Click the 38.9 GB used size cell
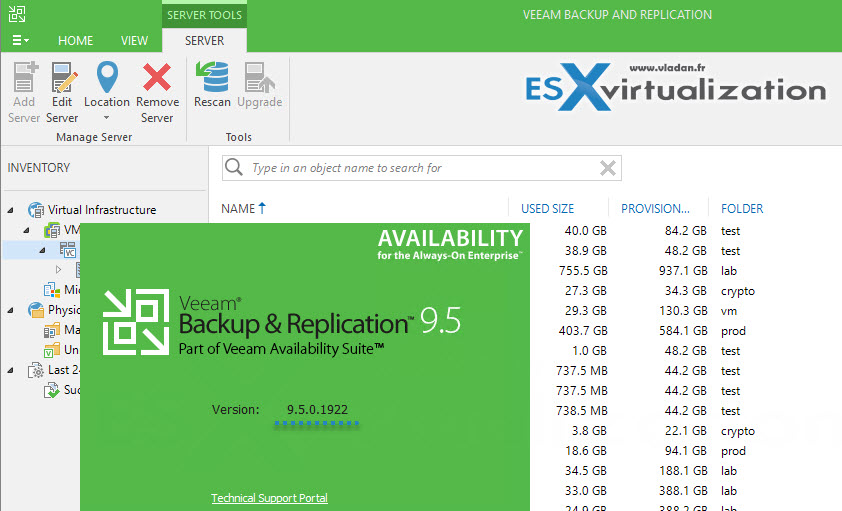Viewport: 842px width, 511px height. 586,251
